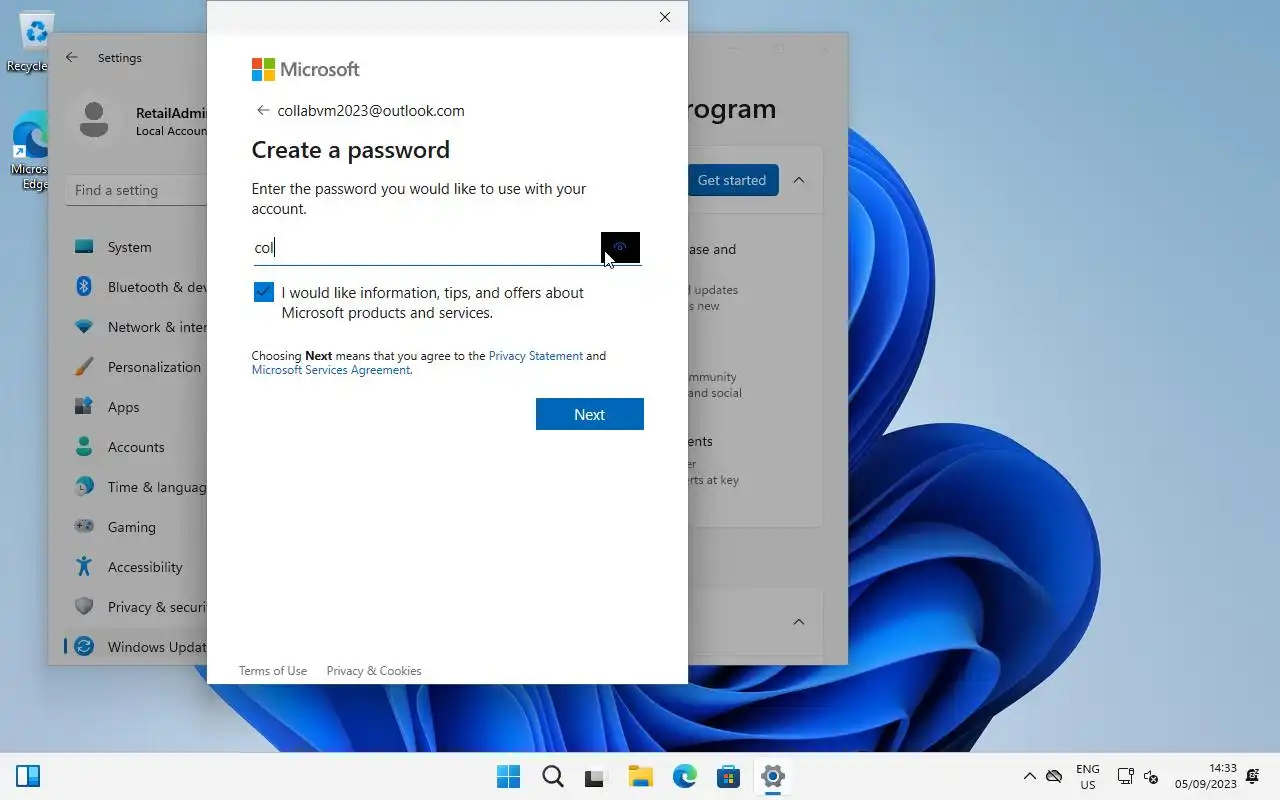Click the network status tray icon
Screen dimensions: 1280x800
[x=1125, y=776]
